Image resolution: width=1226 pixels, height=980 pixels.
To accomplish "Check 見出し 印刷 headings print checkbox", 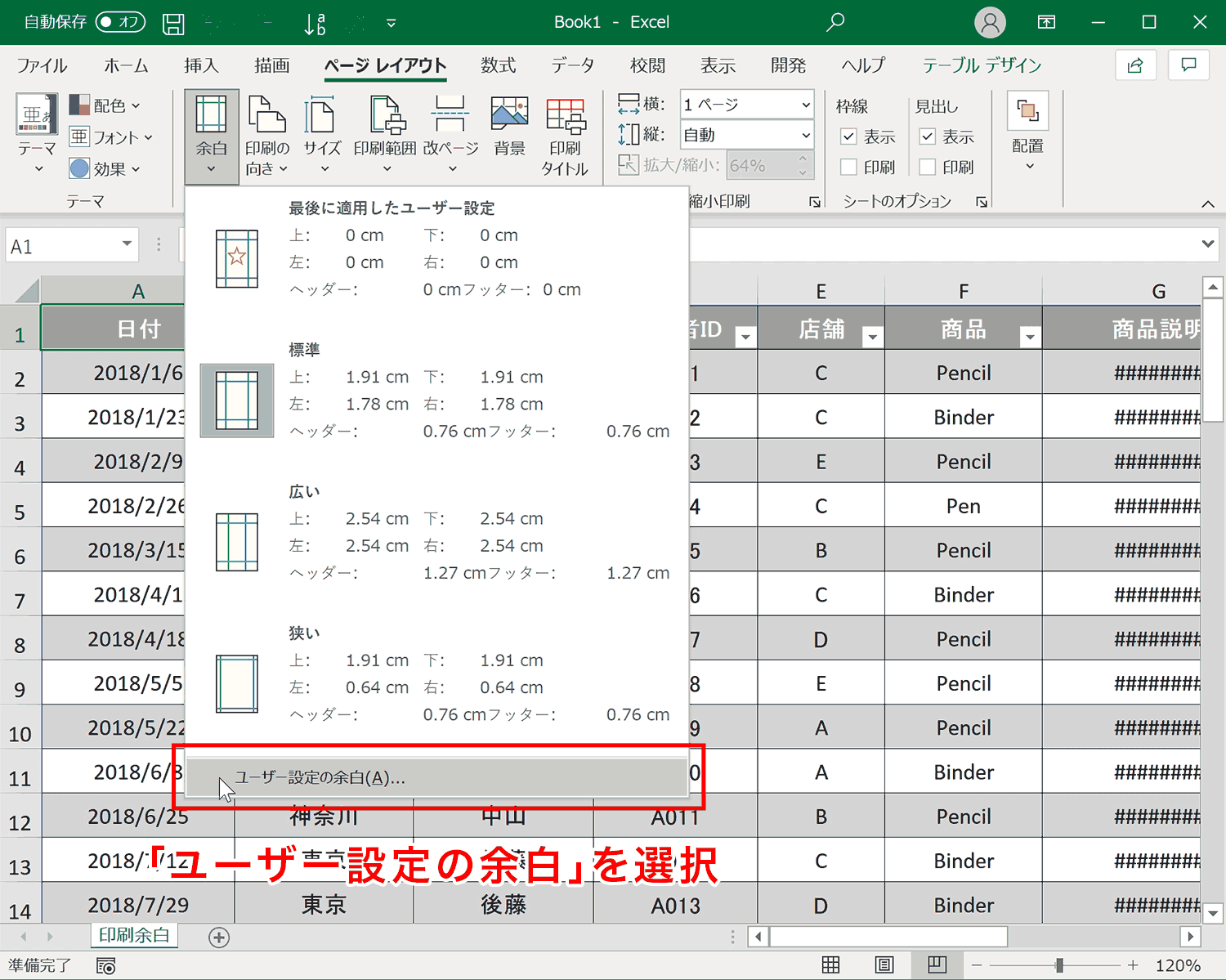I will (x=928, y=167).
